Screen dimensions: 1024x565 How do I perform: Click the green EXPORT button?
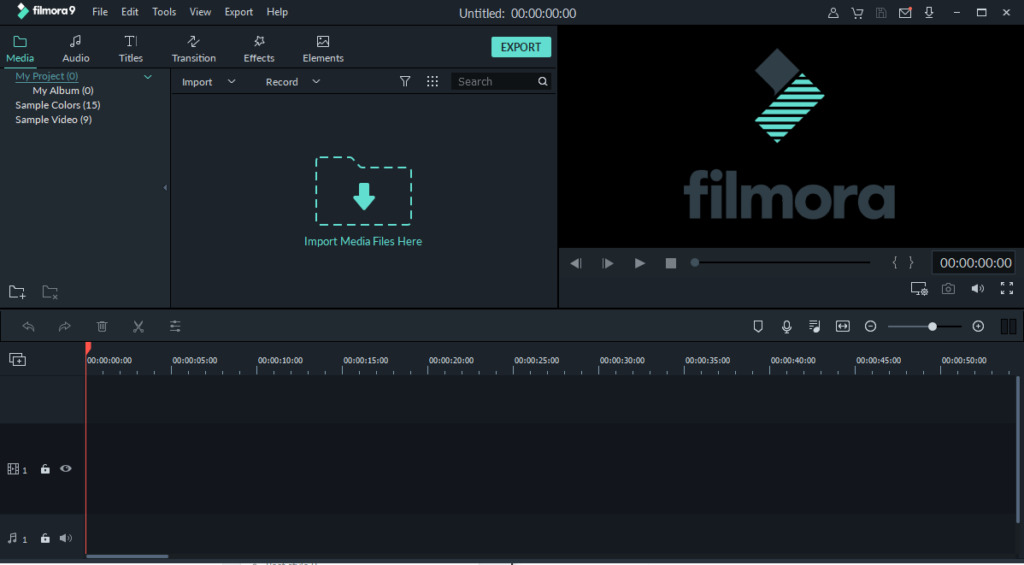(x=520, y=47)
